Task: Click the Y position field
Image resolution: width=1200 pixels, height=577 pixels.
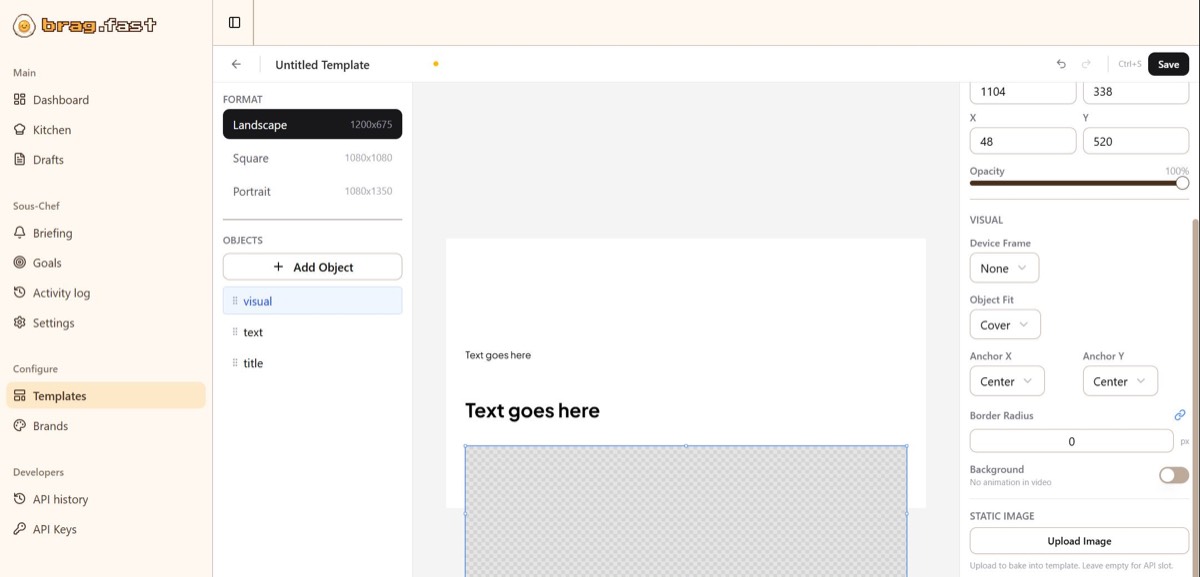Action: (x=1136, y=141)
